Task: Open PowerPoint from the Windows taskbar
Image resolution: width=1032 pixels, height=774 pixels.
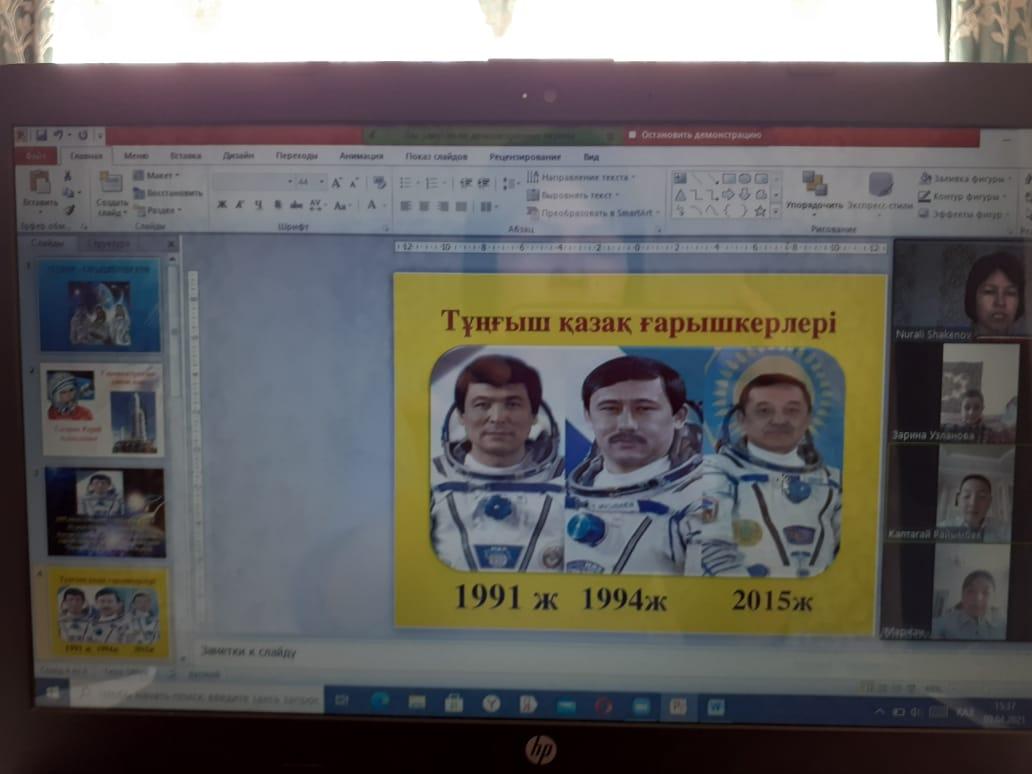Action: [677, 705]
